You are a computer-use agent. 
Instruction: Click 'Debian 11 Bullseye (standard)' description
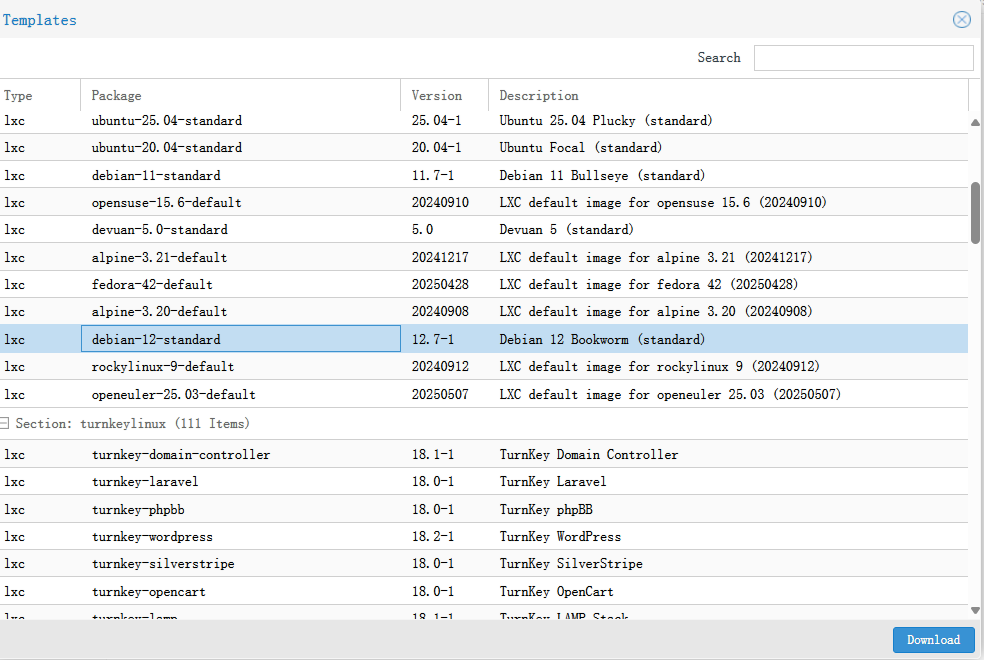coord(602,175)
